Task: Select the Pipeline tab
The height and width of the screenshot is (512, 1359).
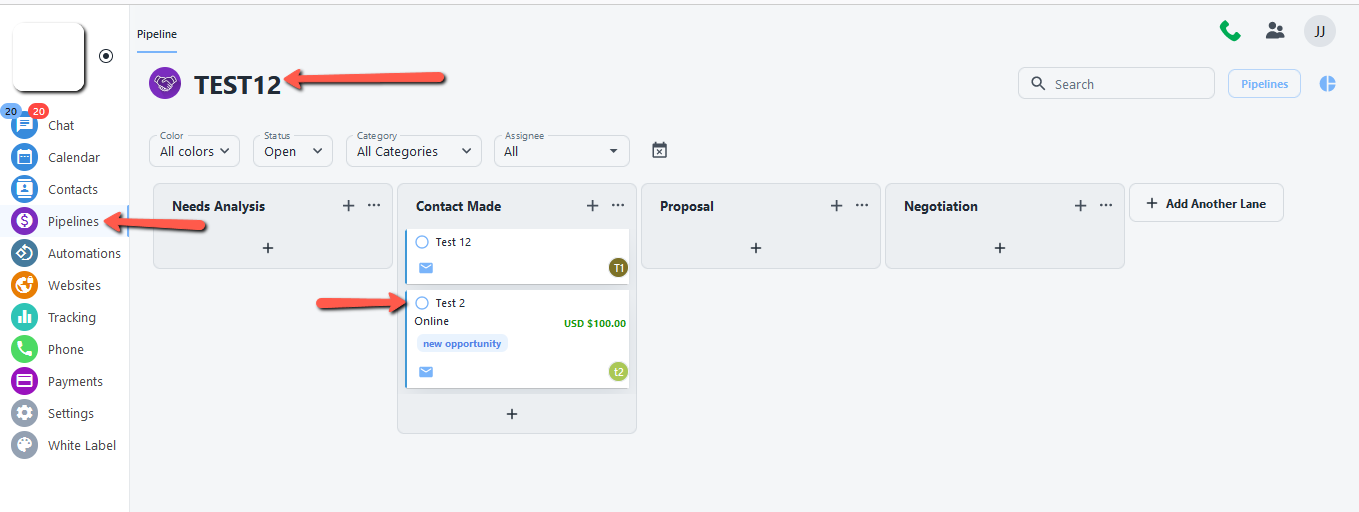Action: [x=157, y=34]
